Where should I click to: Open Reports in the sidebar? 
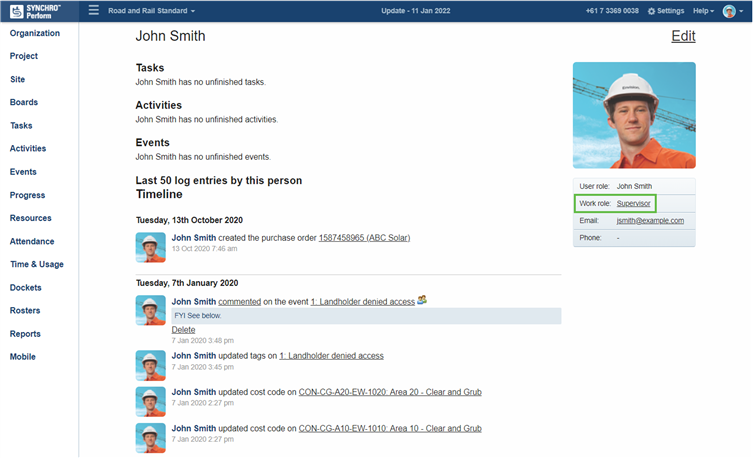click(25, 334)
